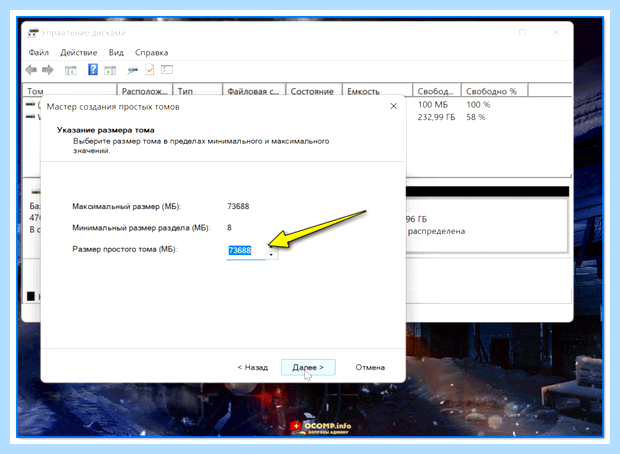Viewport: 620px width, 454px height.
Task: Click the Мастер создания простых томов title
Action: pos(113,107)
